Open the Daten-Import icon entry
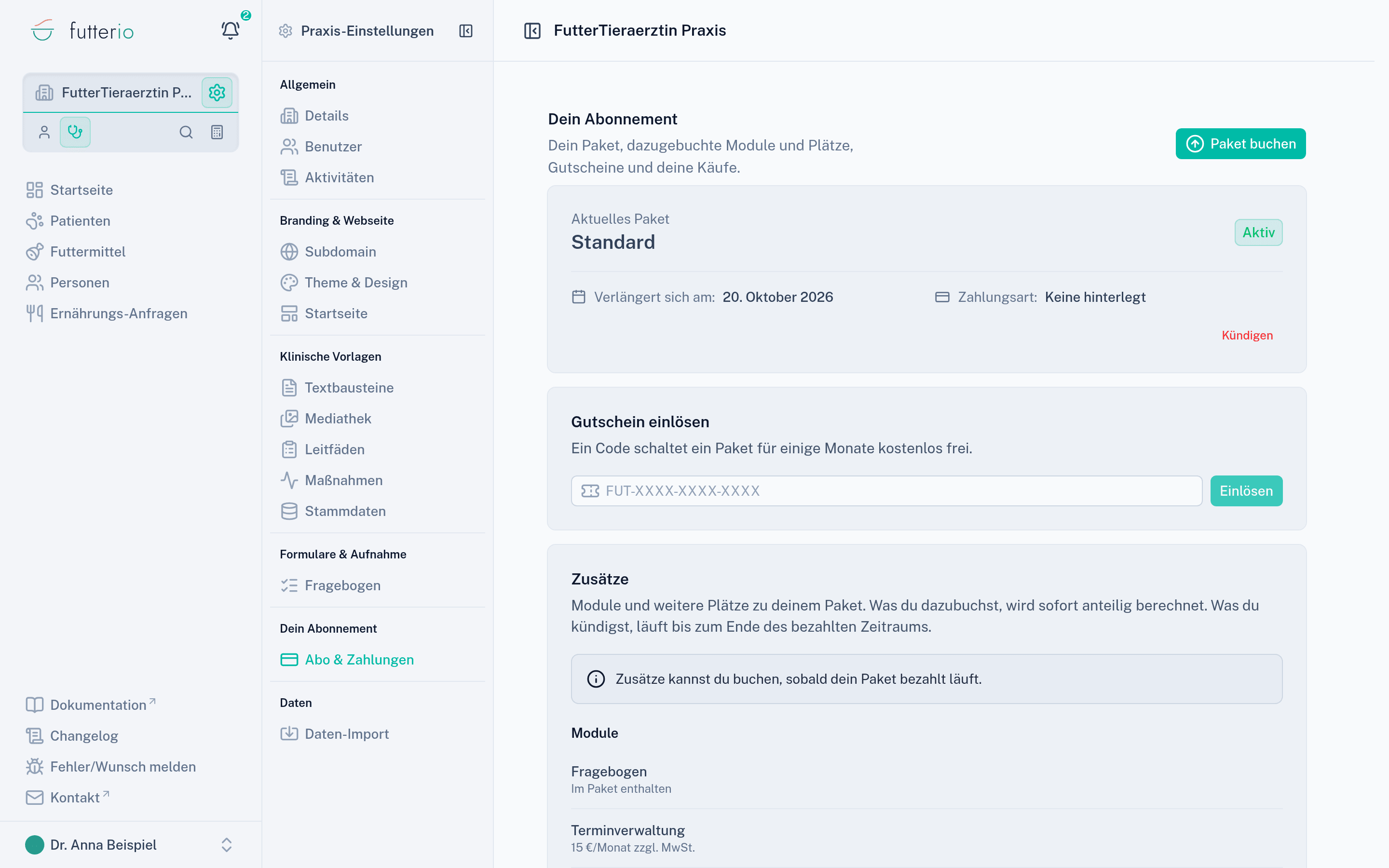1389x868 pixels. (289, 733)
